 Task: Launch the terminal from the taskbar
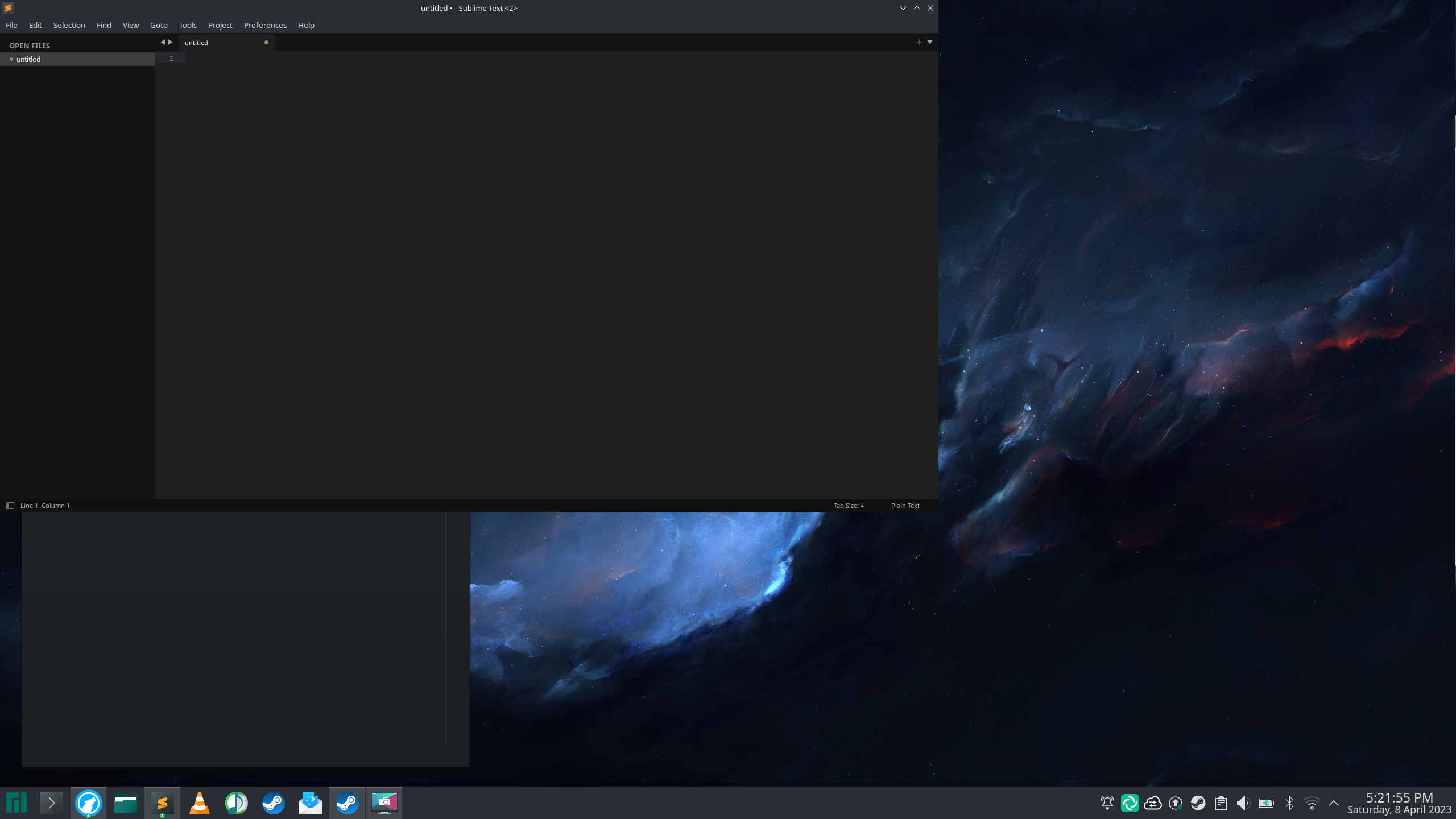click(51, 803)
